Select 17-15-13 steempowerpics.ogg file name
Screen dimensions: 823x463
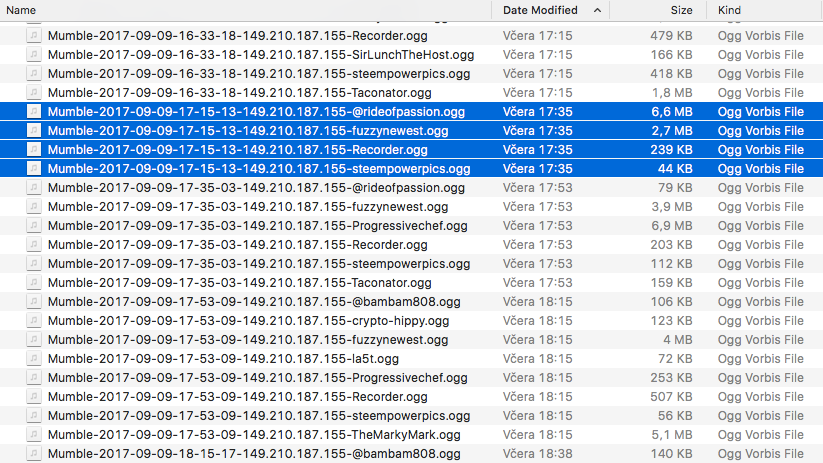(259, 169)
